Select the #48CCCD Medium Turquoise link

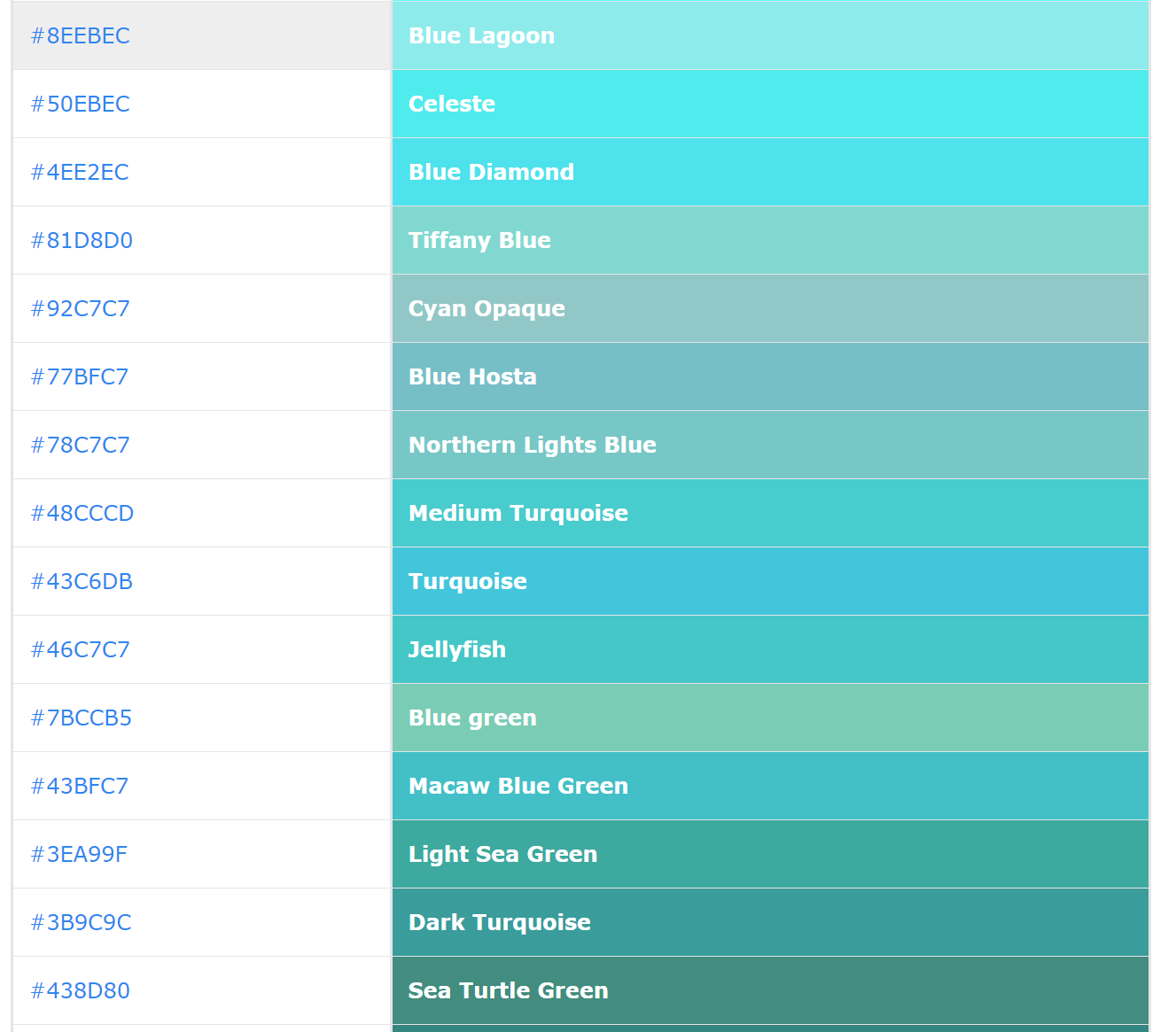(82, 513)
